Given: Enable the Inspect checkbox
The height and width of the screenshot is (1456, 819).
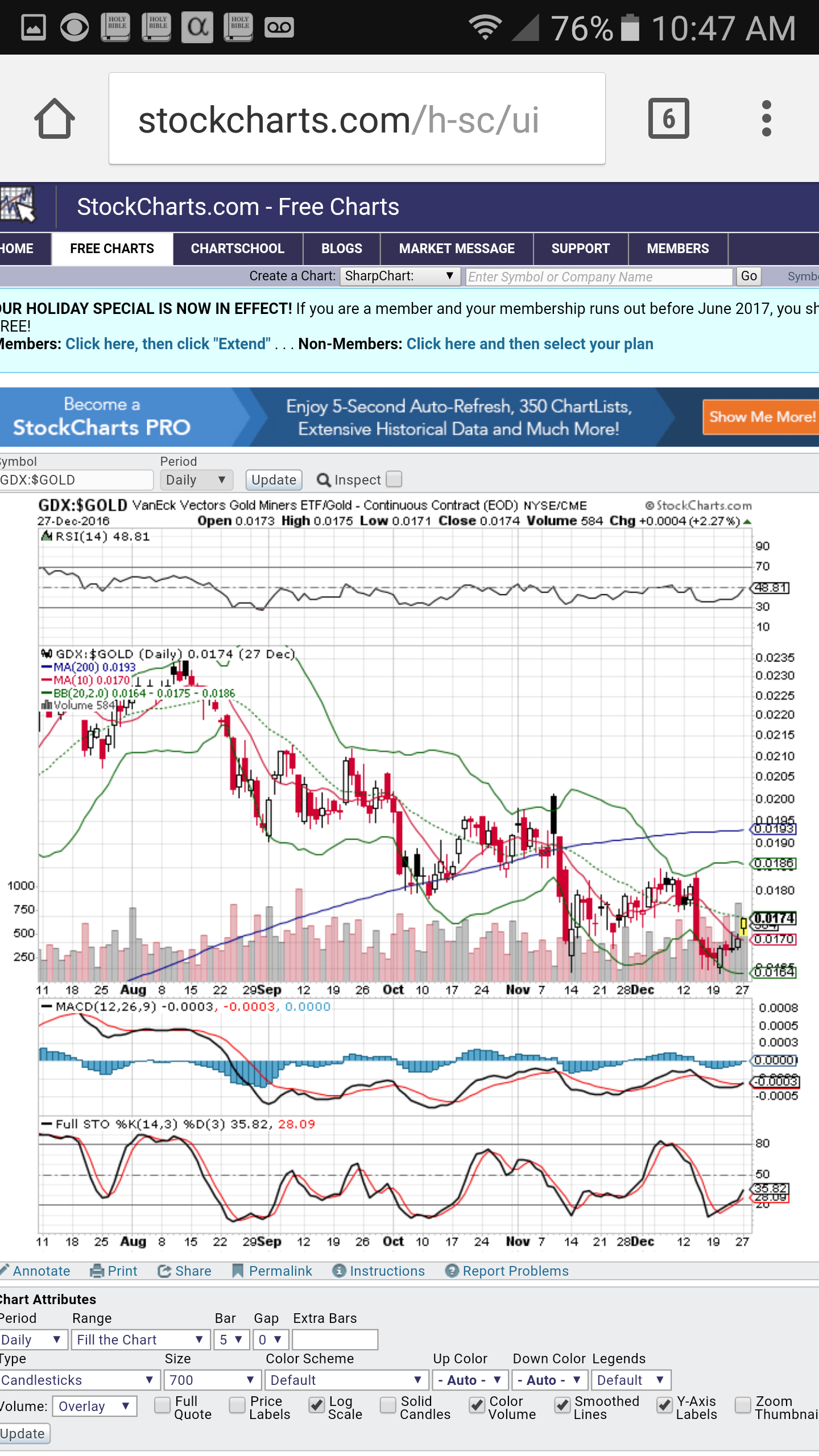Looking at the screenshot, I should [x=394, y=479].
